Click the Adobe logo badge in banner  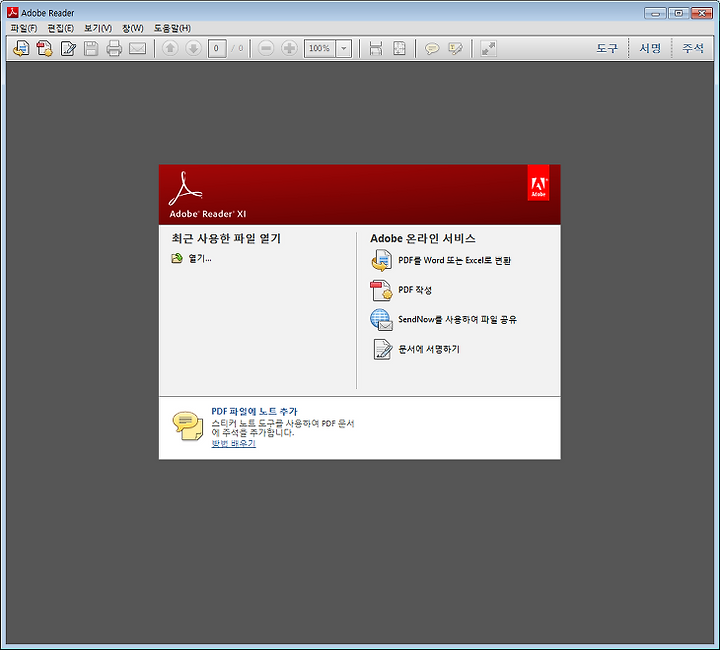tap(538, 183)
